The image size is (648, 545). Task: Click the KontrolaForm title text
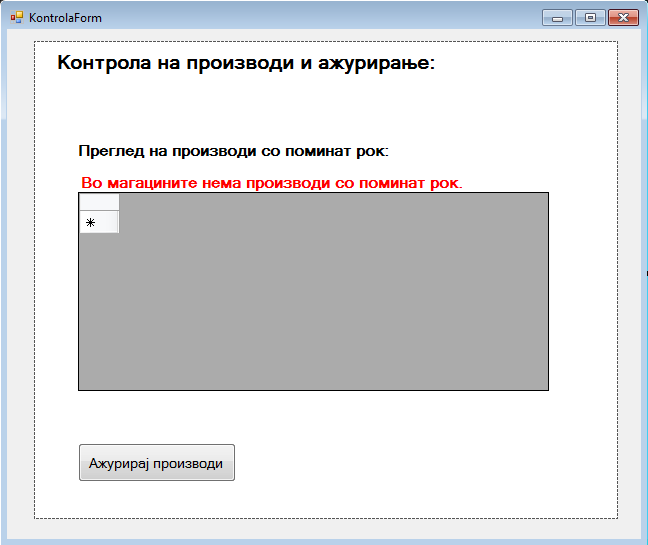coord(65,18)
